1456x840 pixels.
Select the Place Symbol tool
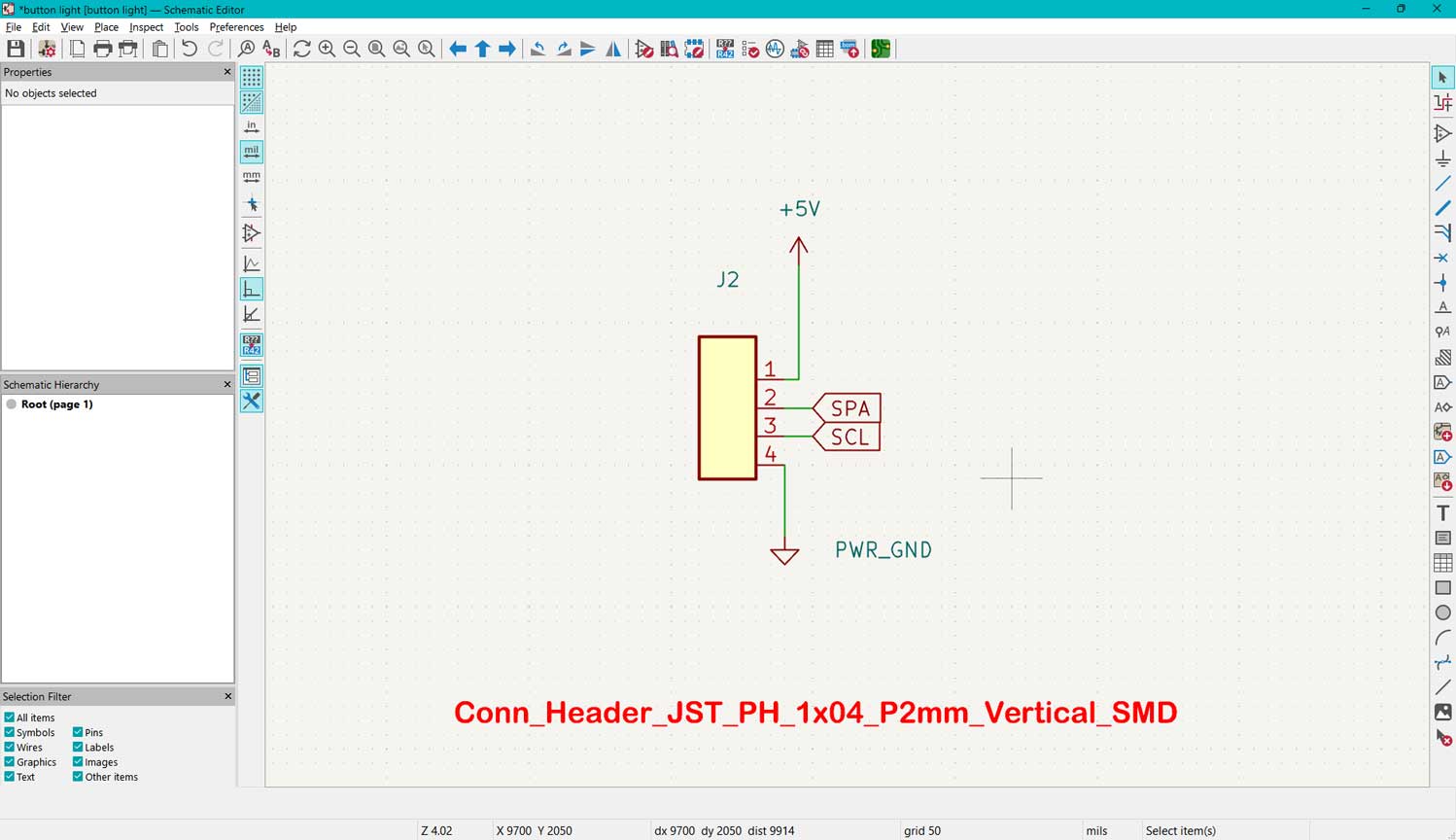coord(1443,132)
